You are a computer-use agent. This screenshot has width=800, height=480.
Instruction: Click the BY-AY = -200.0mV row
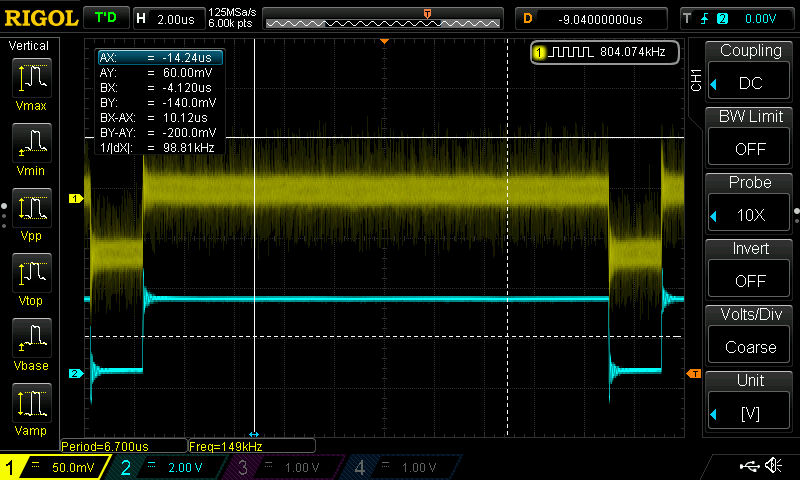(160, 133)
